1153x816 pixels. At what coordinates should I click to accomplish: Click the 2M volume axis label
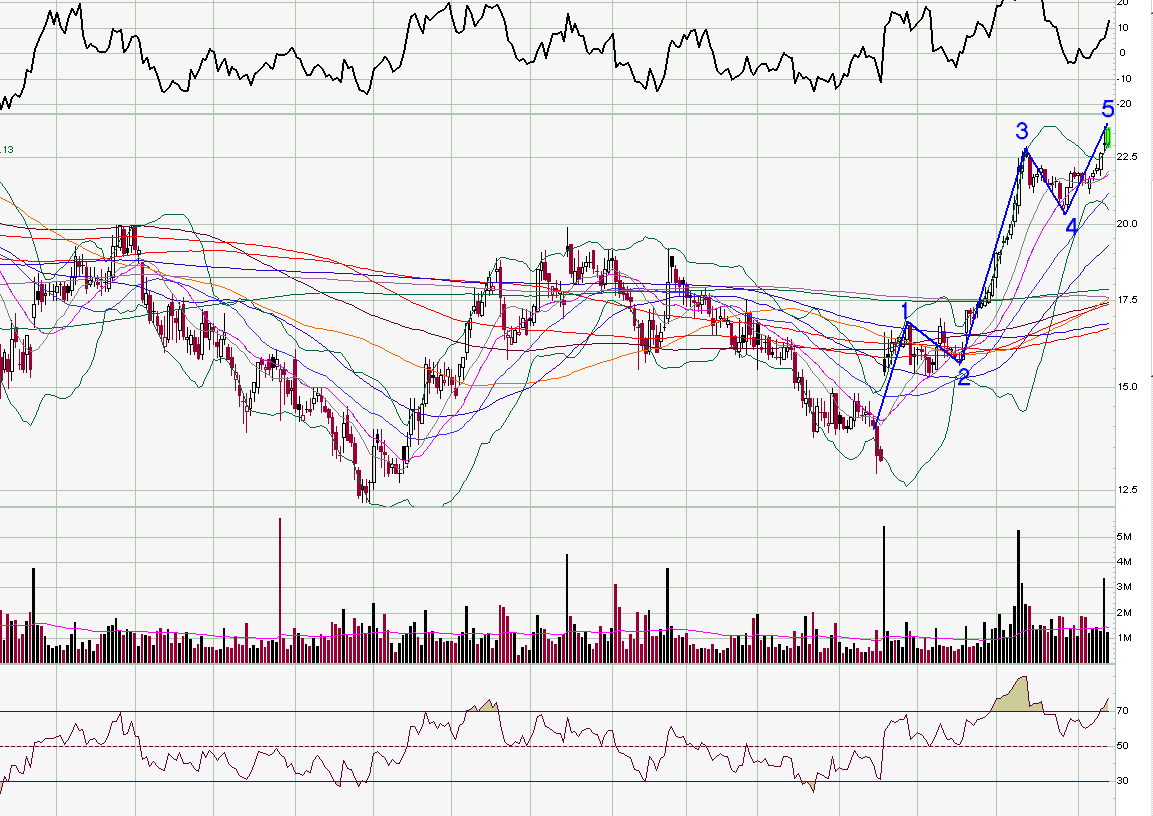(1124, 613)
